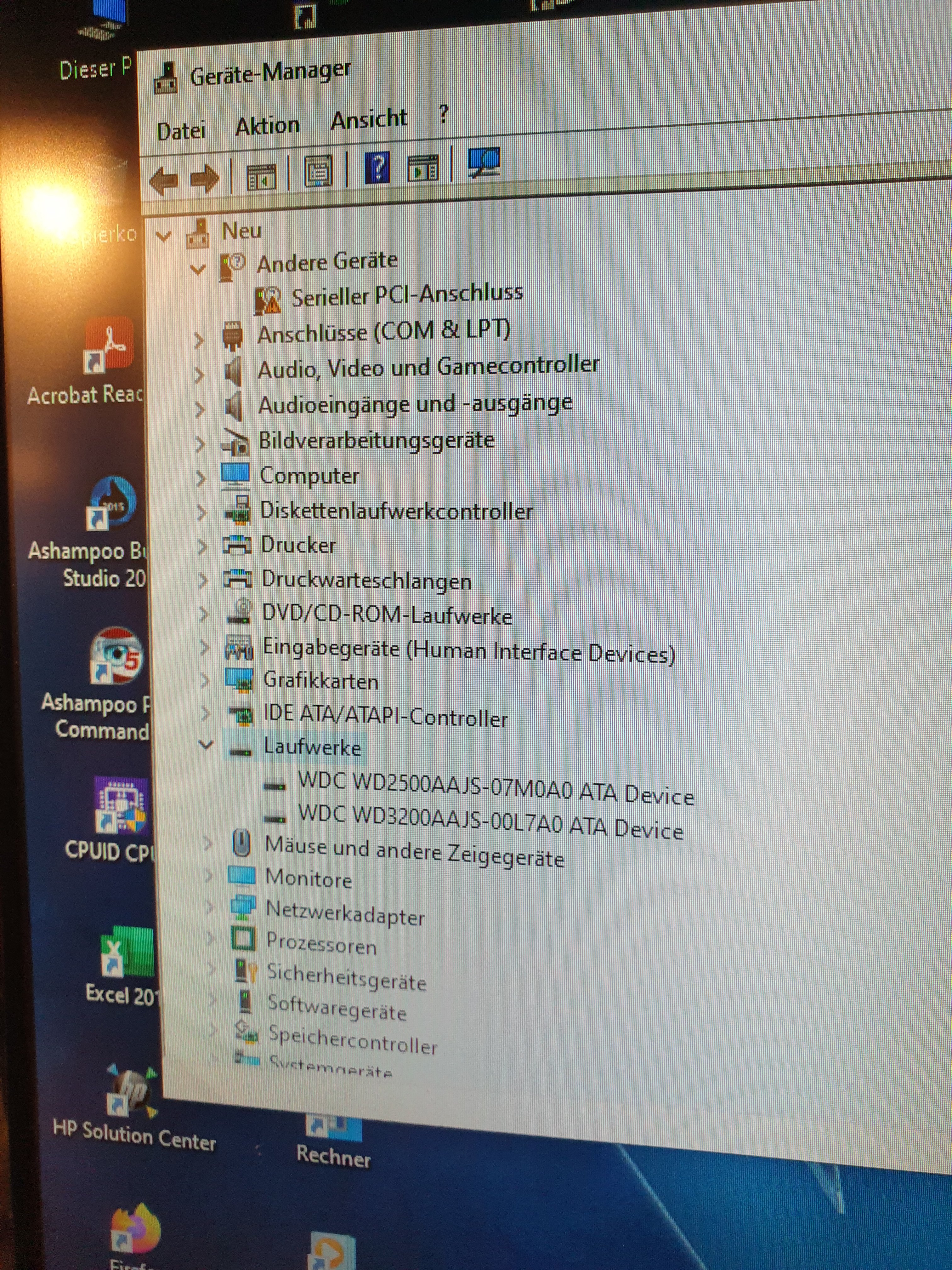Click the Prozessoren chip icon

(243, 939)
